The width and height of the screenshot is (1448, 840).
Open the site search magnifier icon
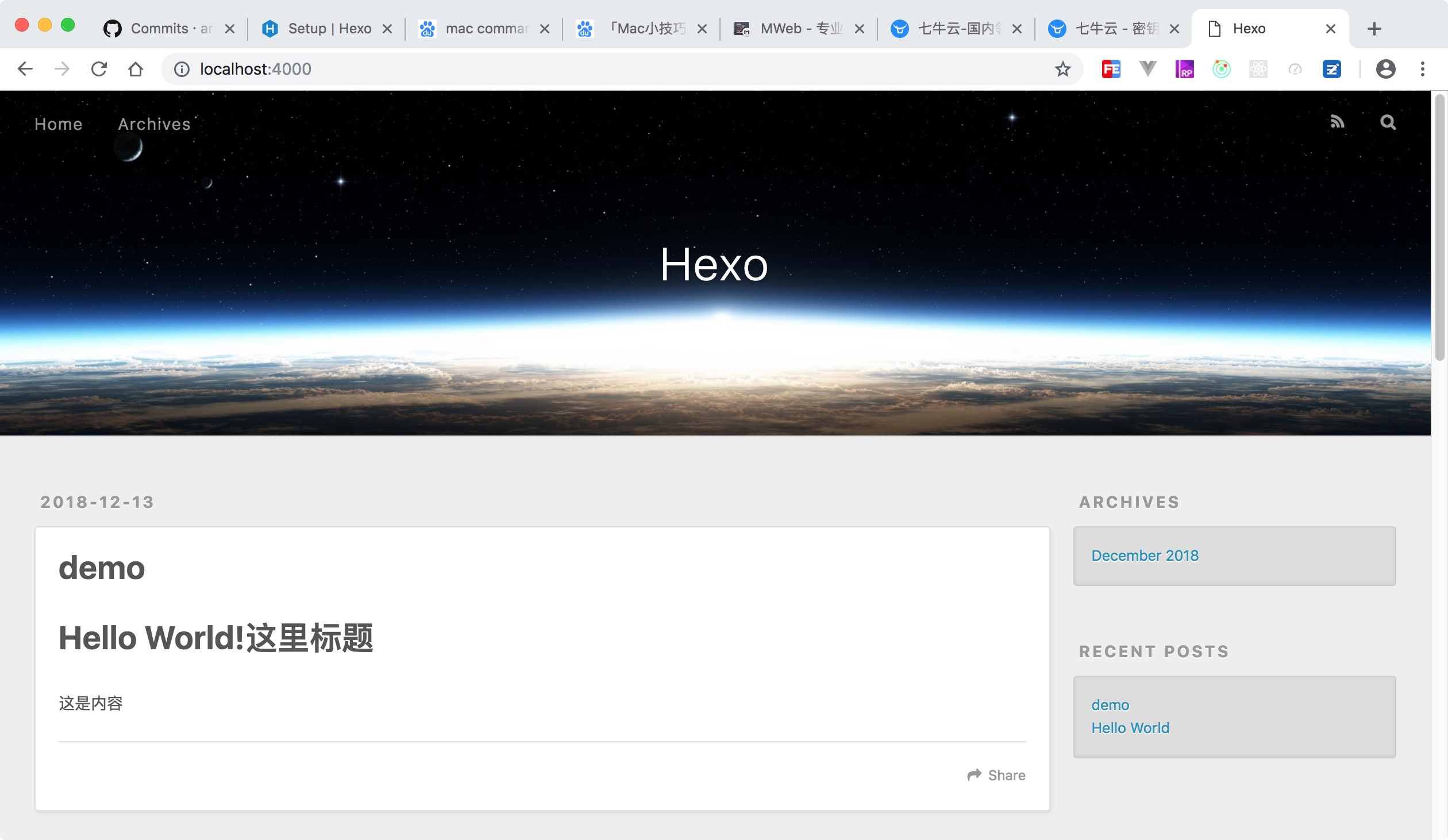[1388, 122]
